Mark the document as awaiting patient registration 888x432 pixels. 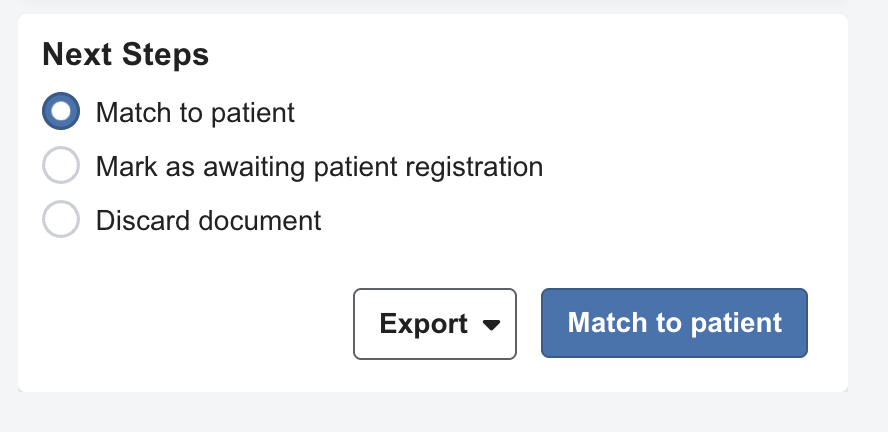[x=61, y=166]
